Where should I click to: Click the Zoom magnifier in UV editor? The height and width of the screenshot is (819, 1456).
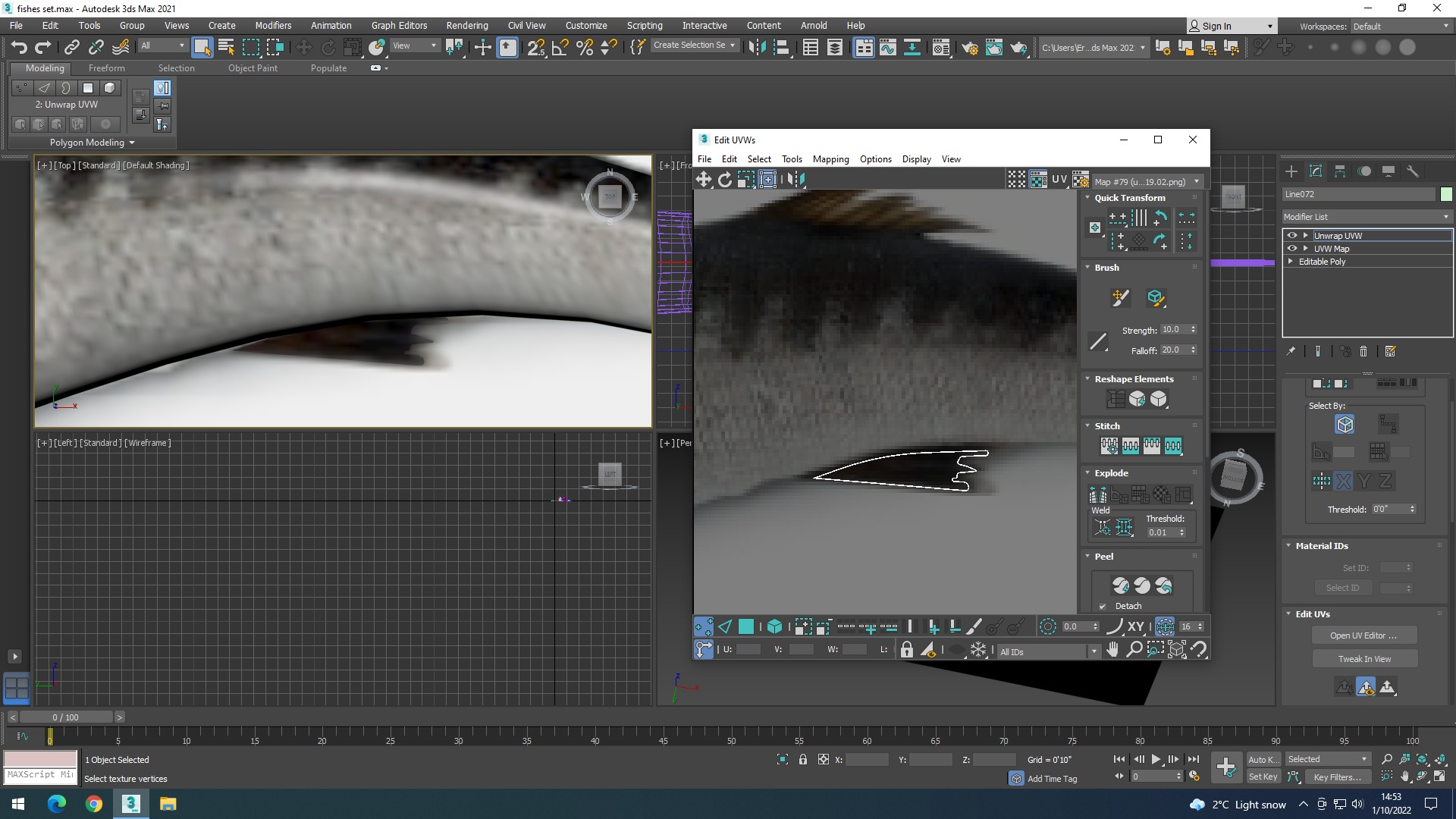pos(1134,650)
